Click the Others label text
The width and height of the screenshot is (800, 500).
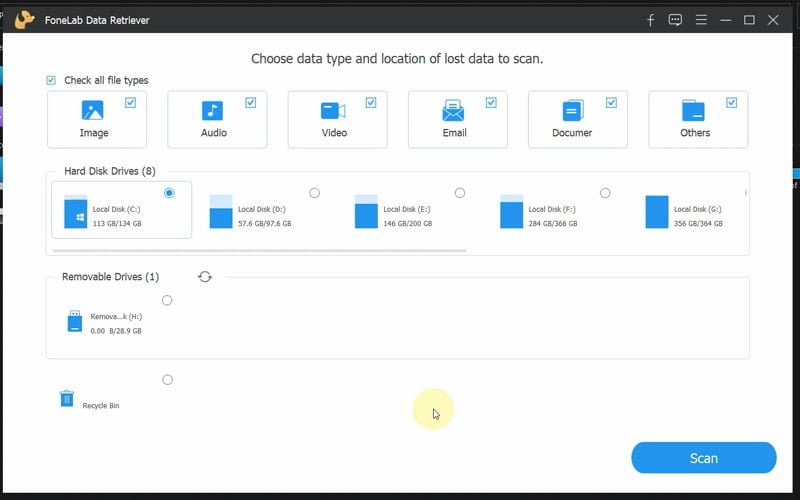[695, 133]
